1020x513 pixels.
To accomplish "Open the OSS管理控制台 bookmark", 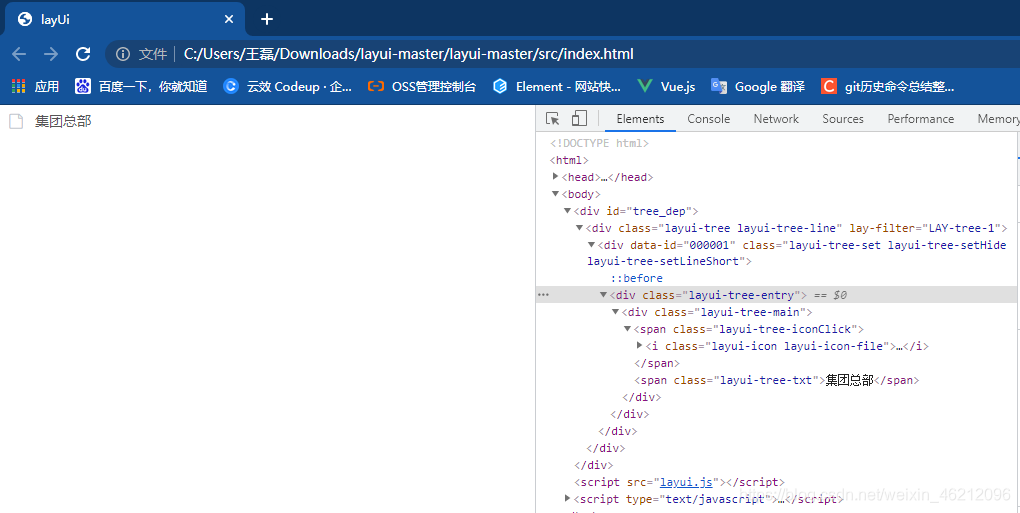I will pos(422,86).
